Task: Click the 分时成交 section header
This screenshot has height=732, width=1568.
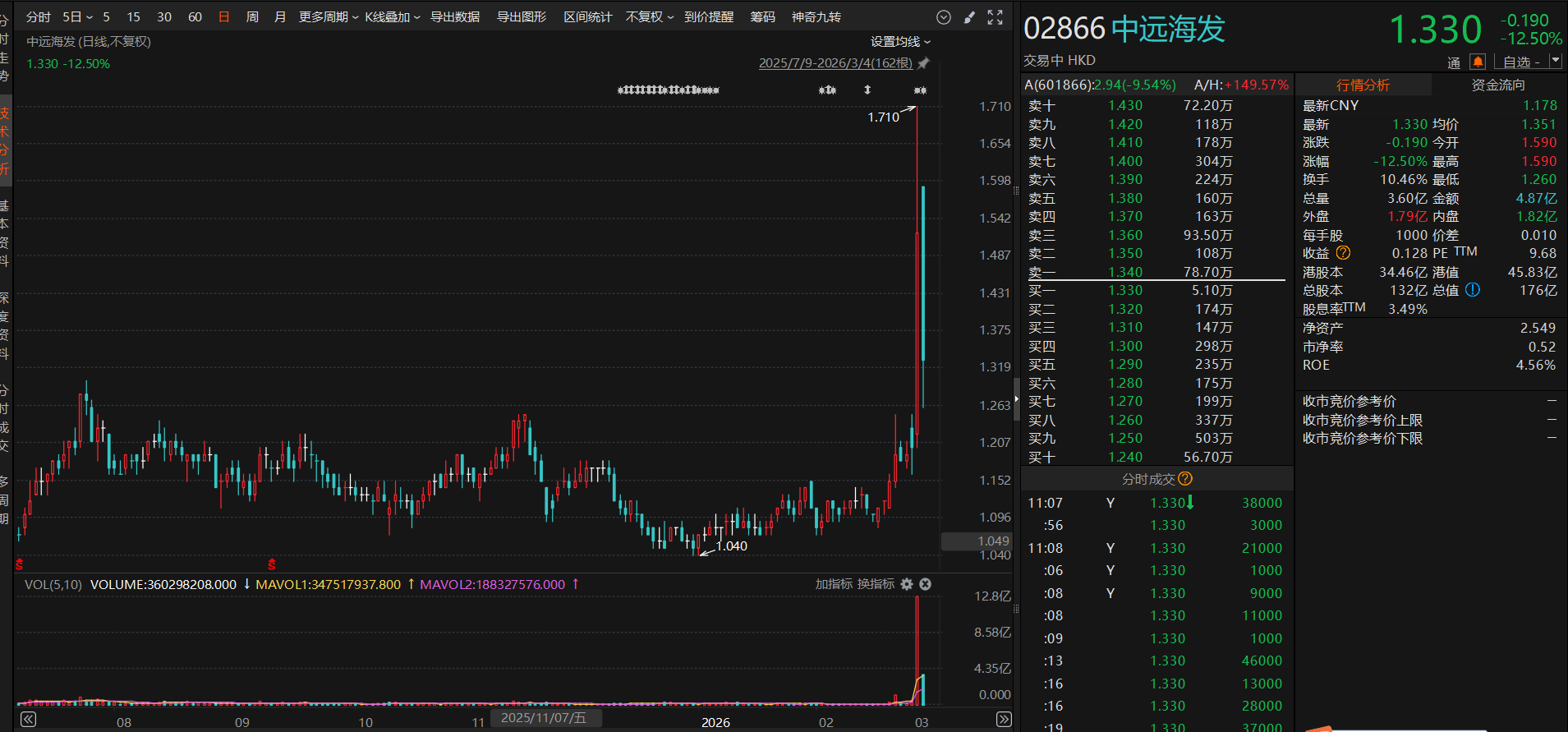Action: click(1156, 479)
